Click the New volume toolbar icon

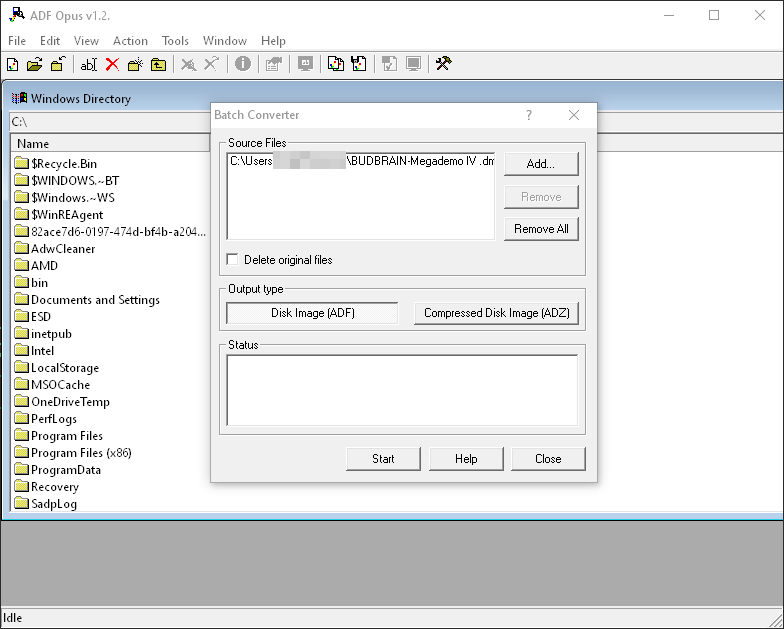point(12,64)
